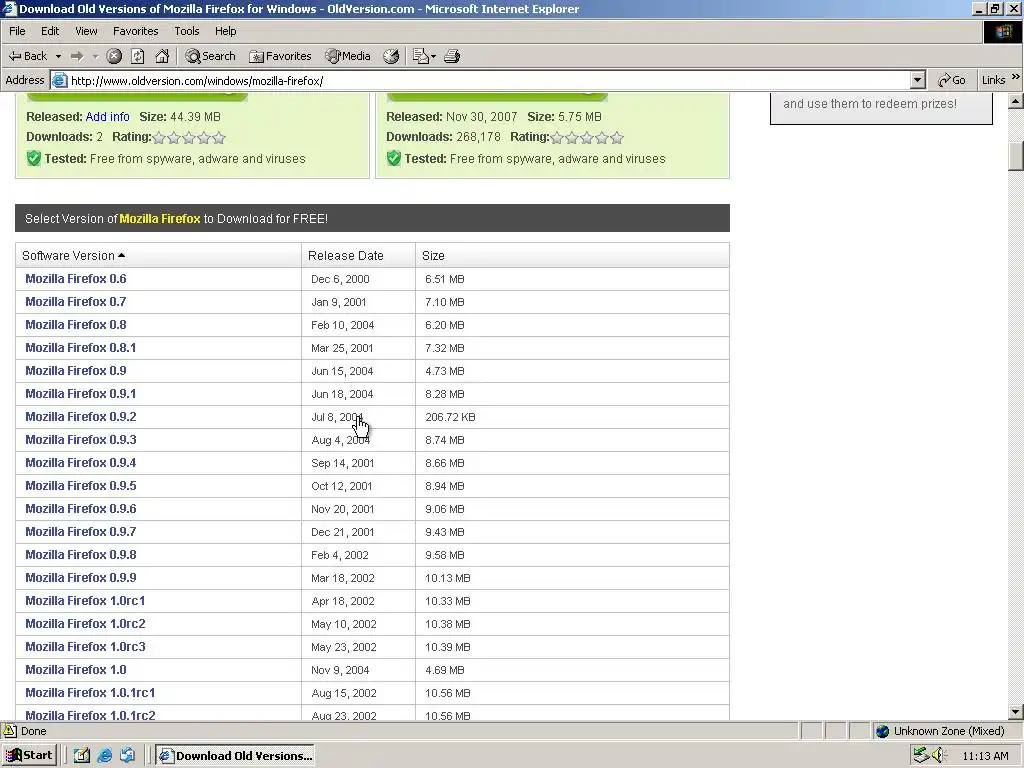Open the Back history dropdown arrow
This screenshot has height=768, width=1024.
(x=58, y=56)
